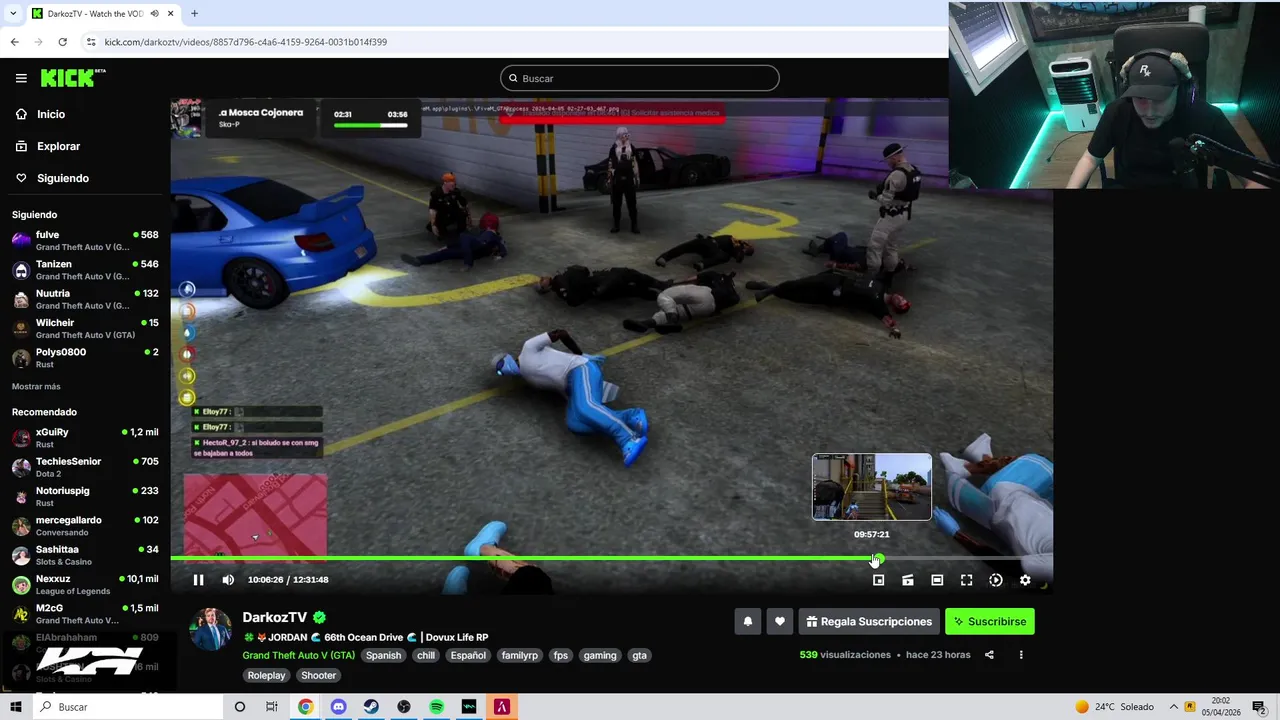
Task: Open the hamburger menu beside Kick logo
Action: point(21,78)
